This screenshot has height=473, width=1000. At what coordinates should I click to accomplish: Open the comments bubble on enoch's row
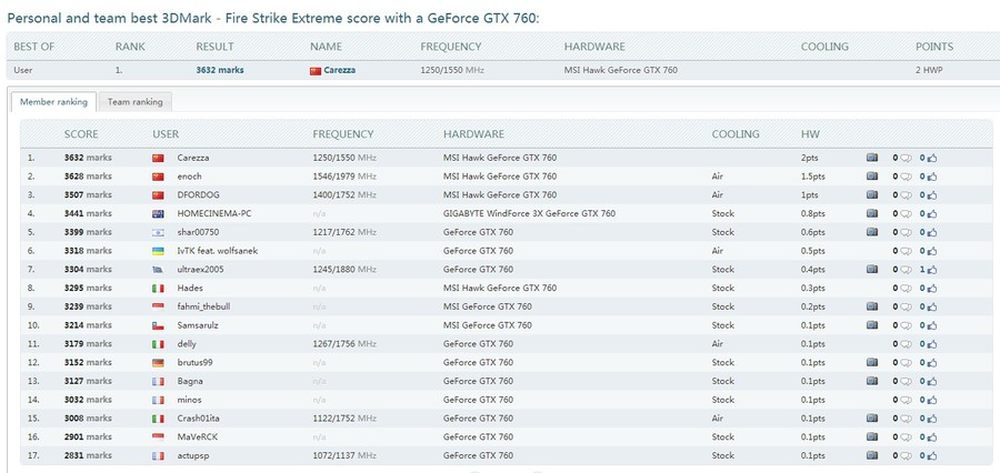click(905, 177)
